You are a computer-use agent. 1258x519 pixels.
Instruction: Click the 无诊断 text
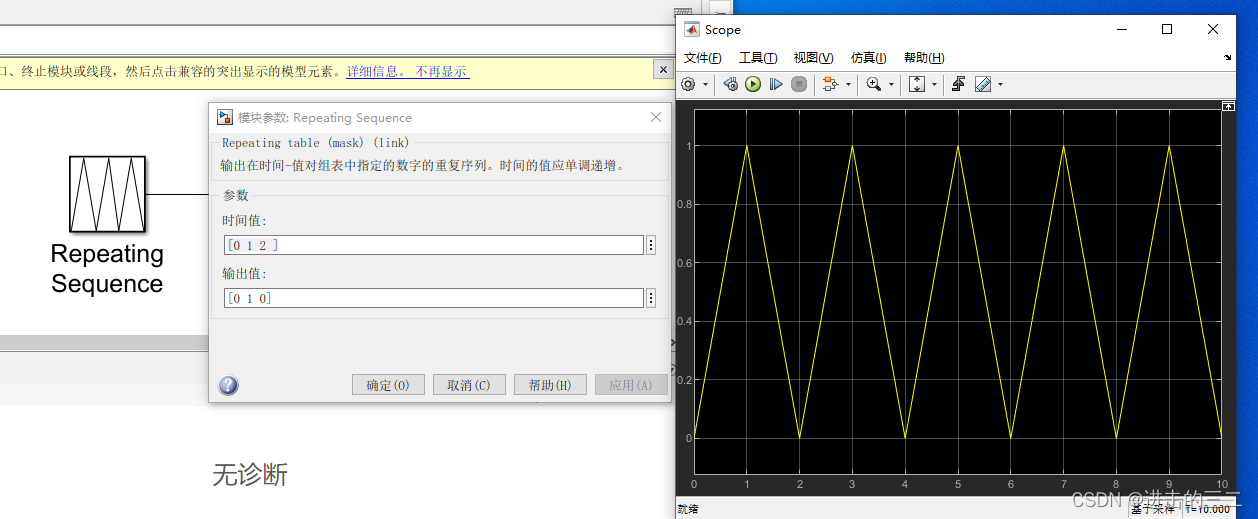250,475
